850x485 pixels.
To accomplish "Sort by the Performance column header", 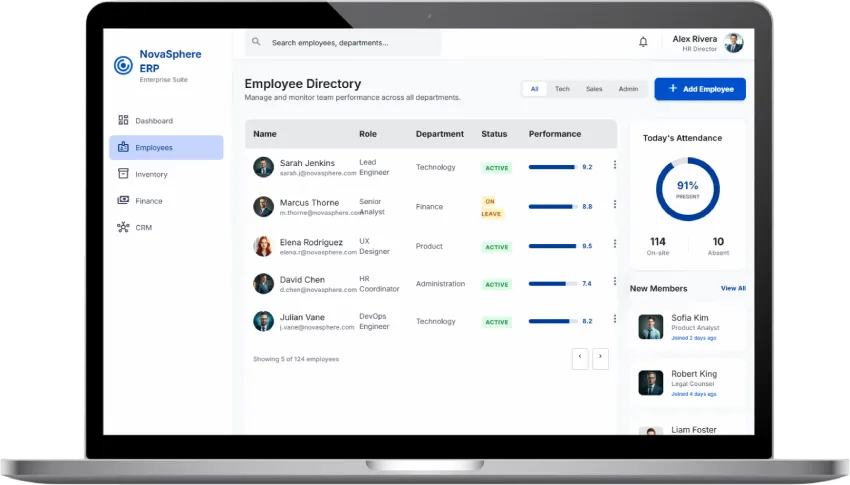I will pos(555,134).
